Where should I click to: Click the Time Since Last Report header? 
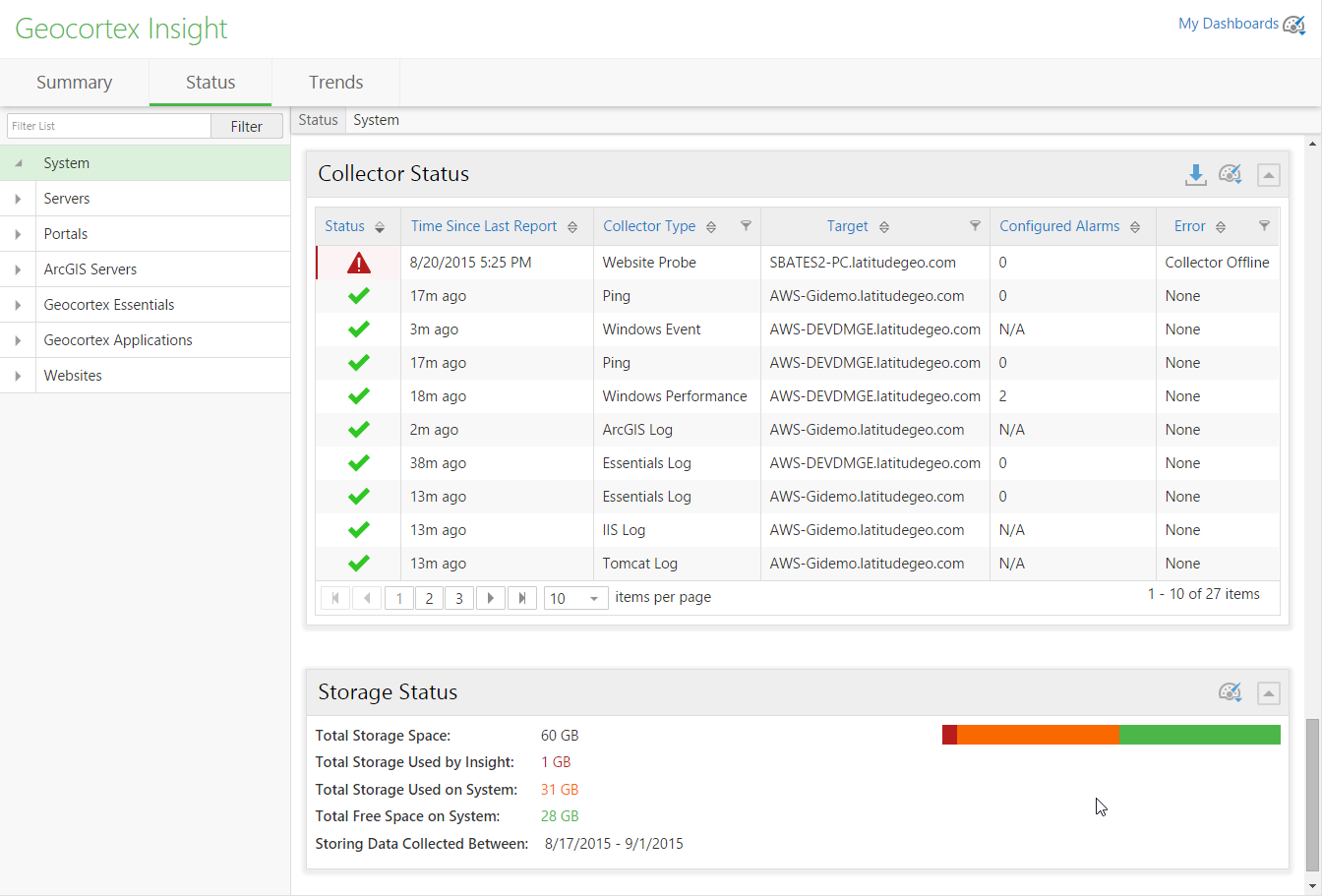[x=484, y=226]
